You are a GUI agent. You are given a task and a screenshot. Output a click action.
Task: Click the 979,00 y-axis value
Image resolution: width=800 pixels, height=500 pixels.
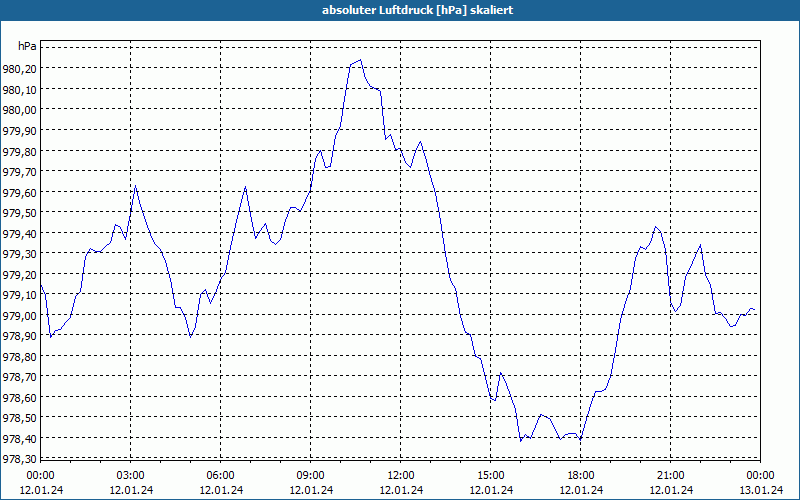[x=20, y=316]
